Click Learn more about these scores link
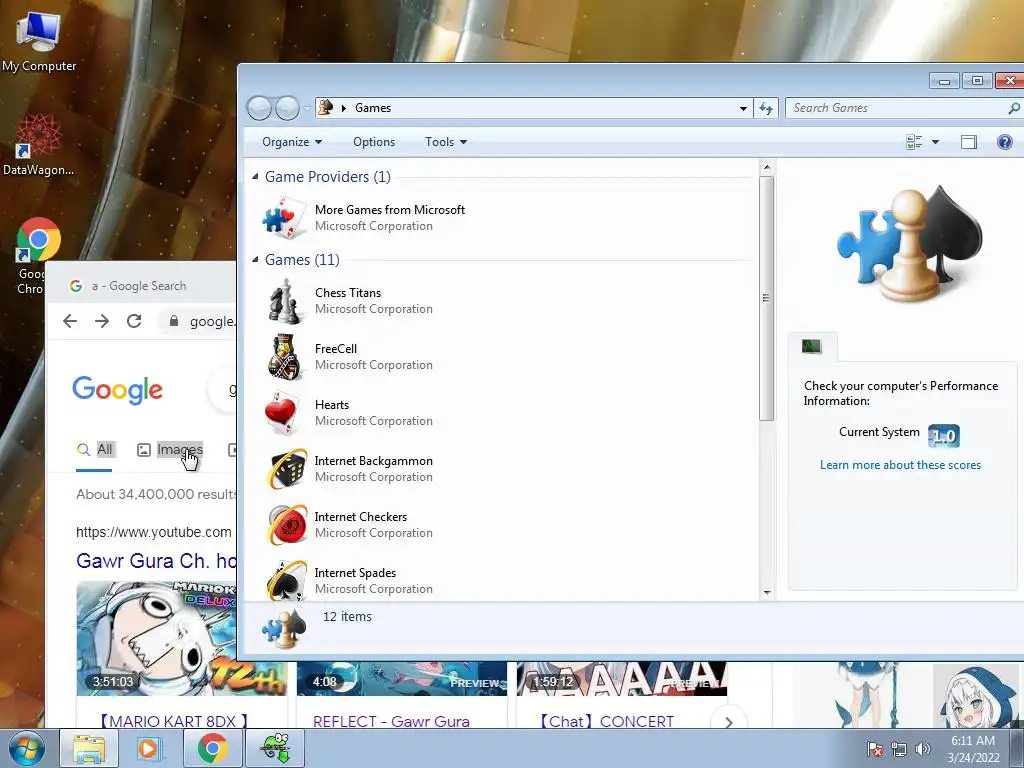Image resolution: width=1024 pixels, height=768 pixels. coord(900,465)
